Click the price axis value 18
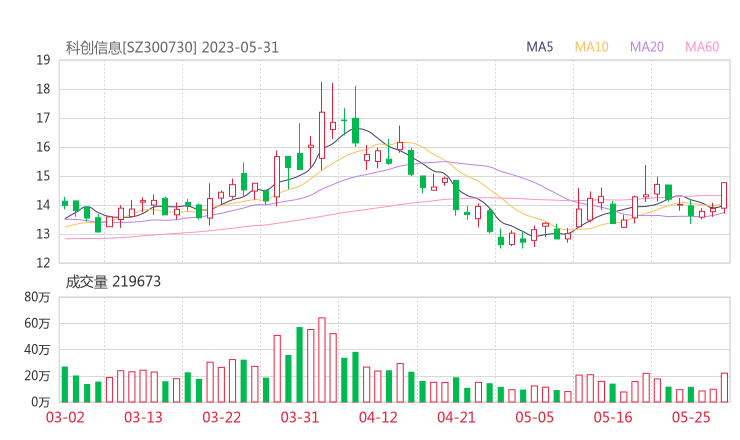 [x=43, y=89]
